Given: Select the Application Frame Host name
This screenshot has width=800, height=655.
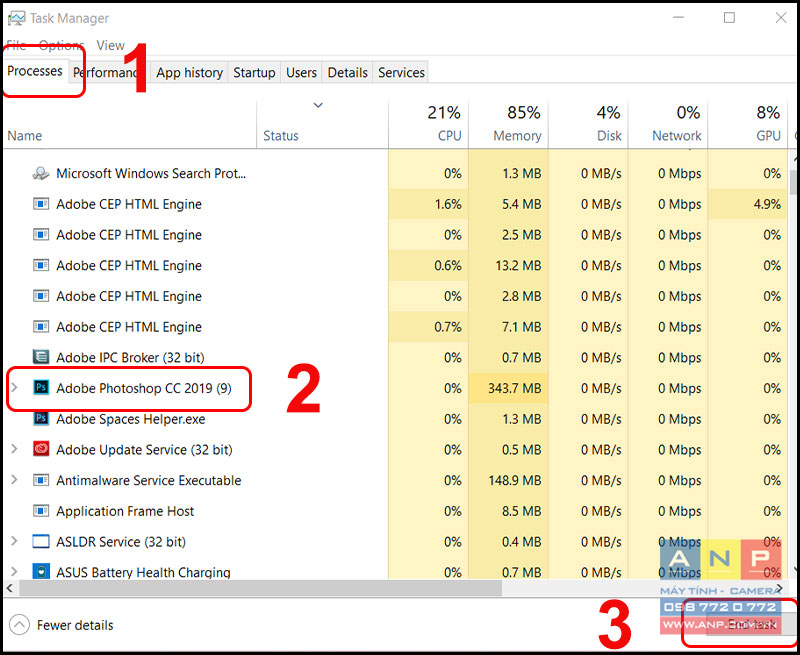Looking at the screenshot, I should pyautogui.click(x=125, y=511).
